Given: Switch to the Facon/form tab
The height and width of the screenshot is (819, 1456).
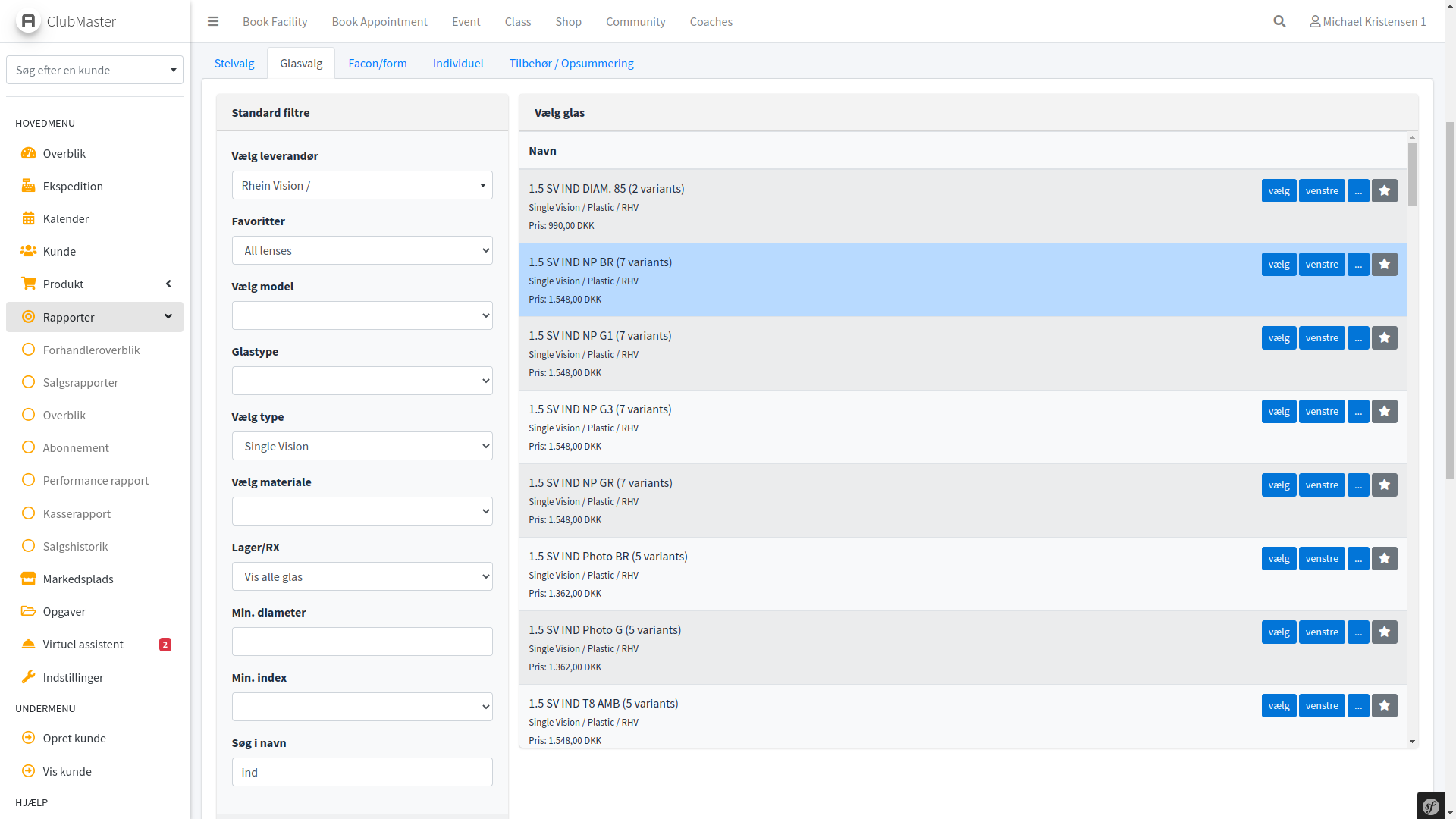Looking at the screenshot, I should pyautogui.click(x=377, y=63).
